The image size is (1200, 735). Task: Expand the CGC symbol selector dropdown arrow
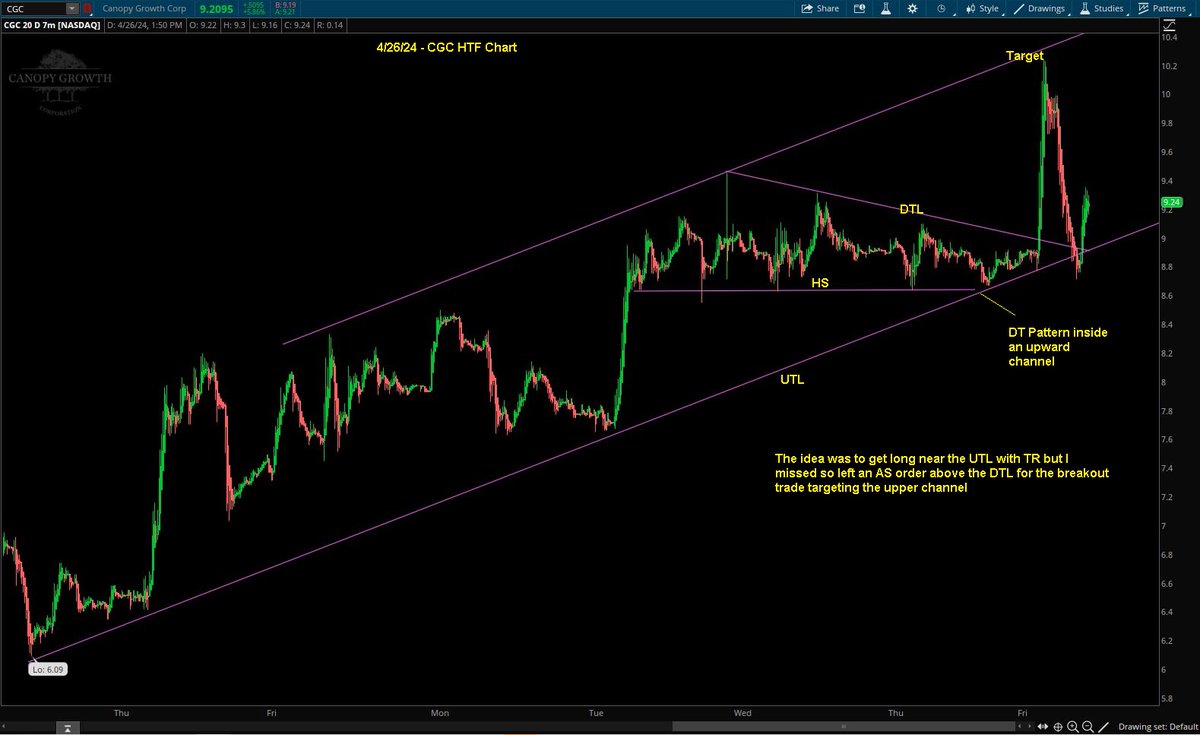click(x=72, y=9)
